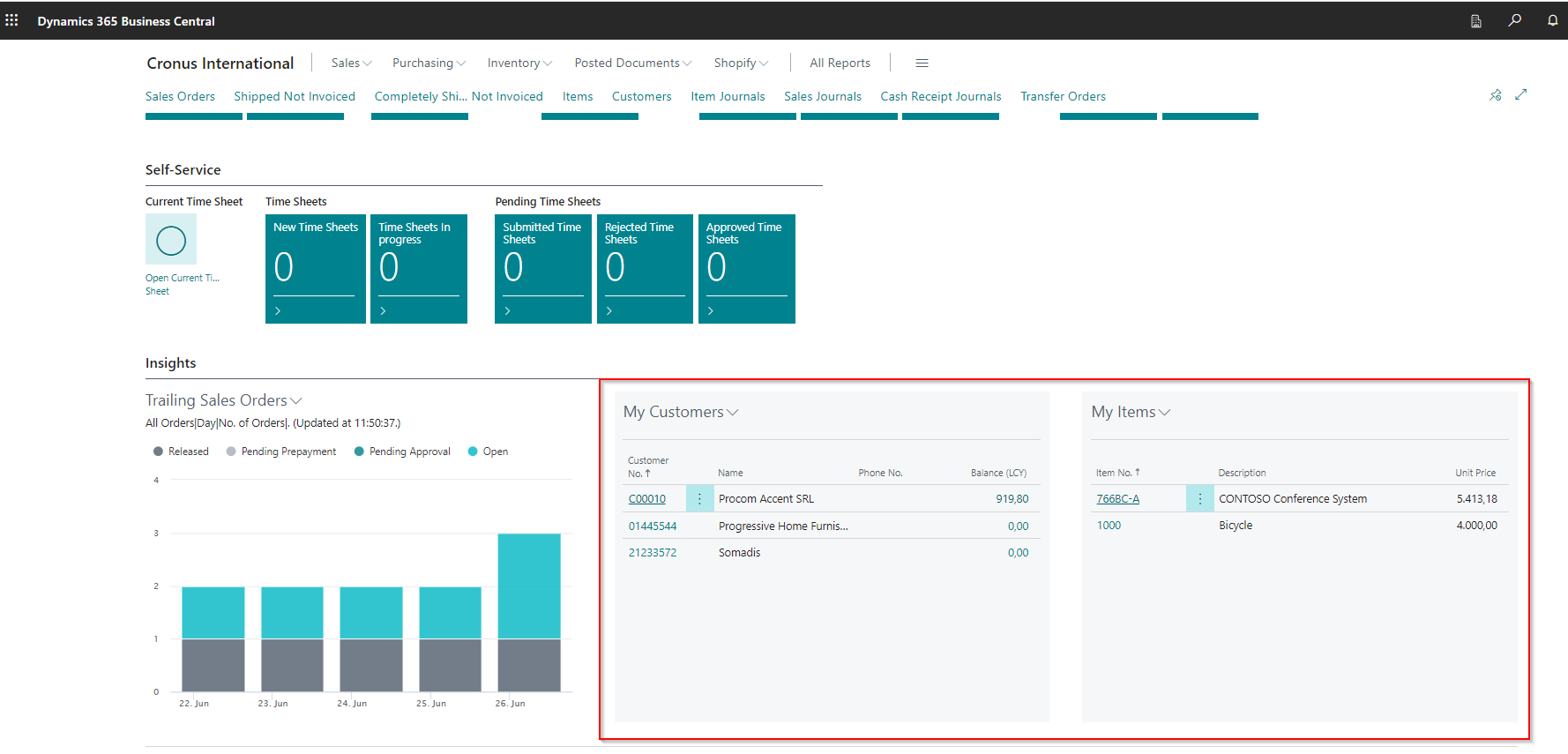Screen dimensions: 1568x754
Task: Click Dynamics 365 Business Central title
Action: [126, 21]
